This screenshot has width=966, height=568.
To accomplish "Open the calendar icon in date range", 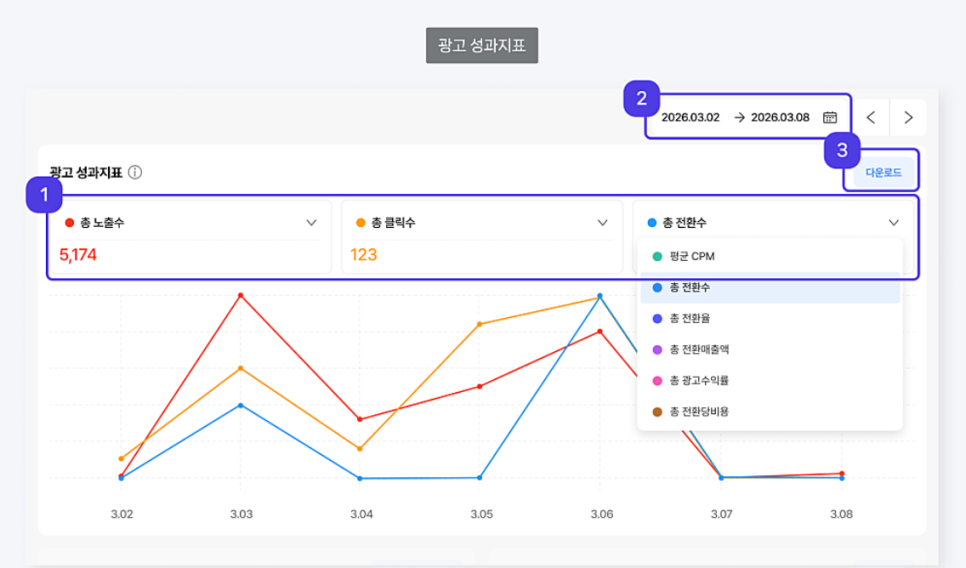I will coord(830,117).
